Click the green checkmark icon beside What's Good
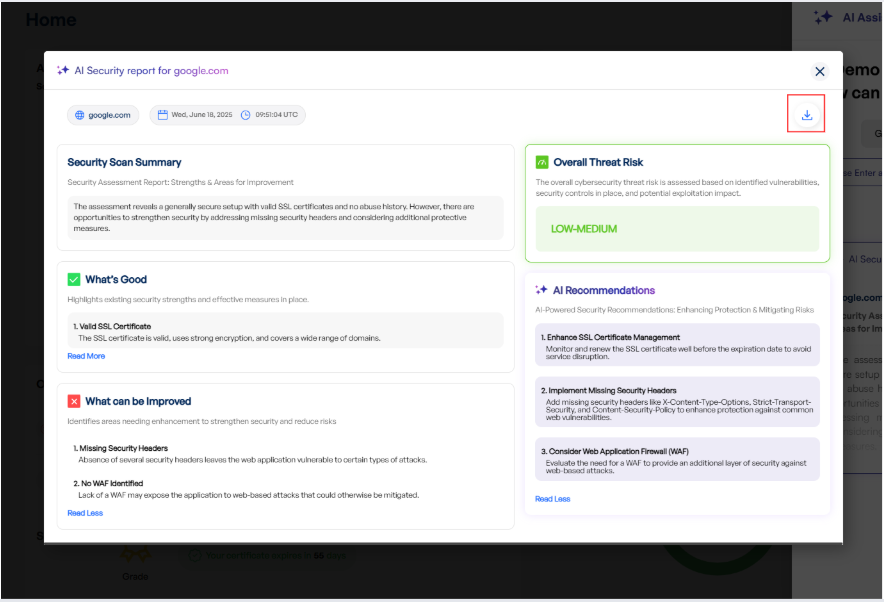The width and height of the screenshot is (884, 602). coord(74,279)
